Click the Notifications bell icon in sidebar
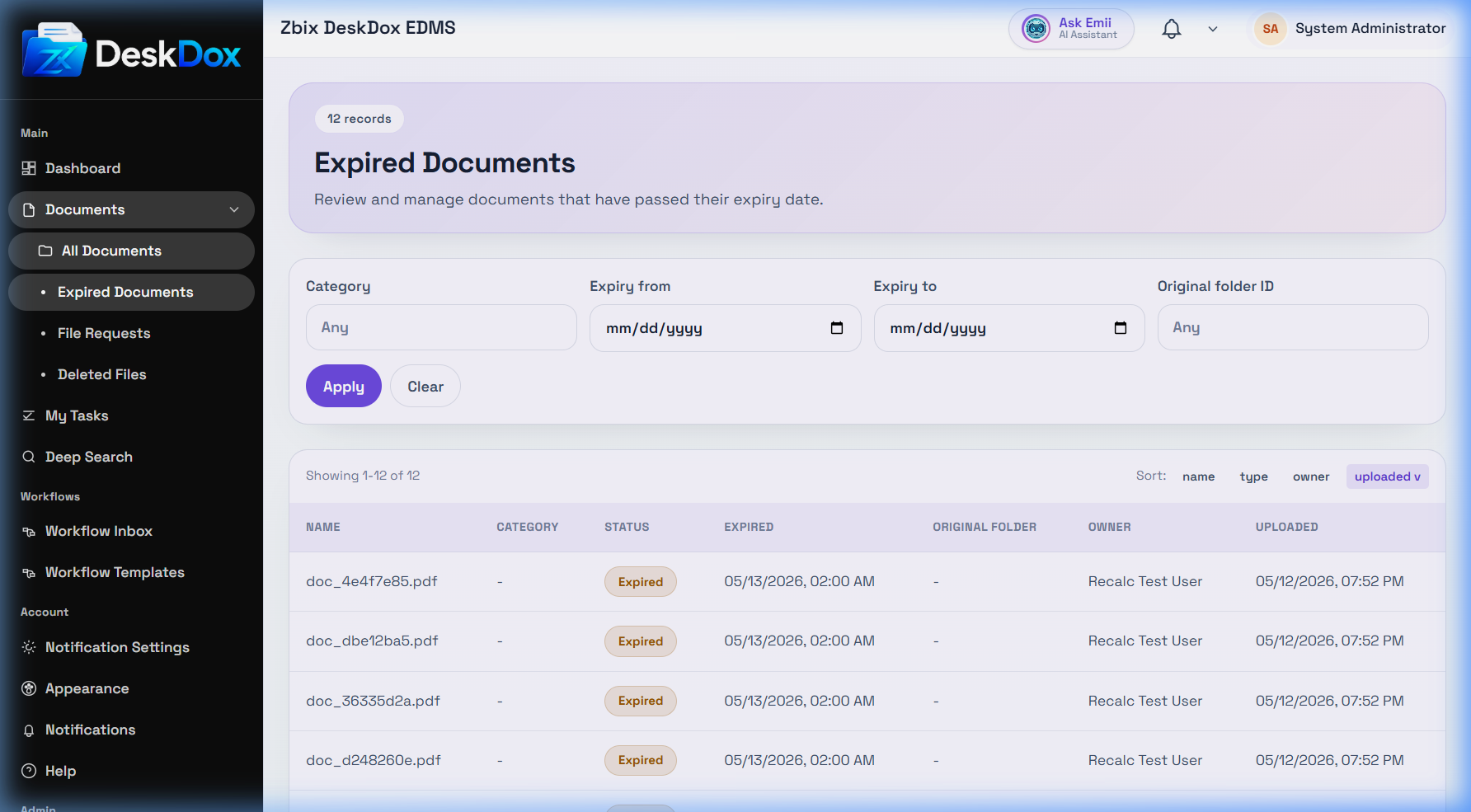1471x812 pixels. pos(29,730)
